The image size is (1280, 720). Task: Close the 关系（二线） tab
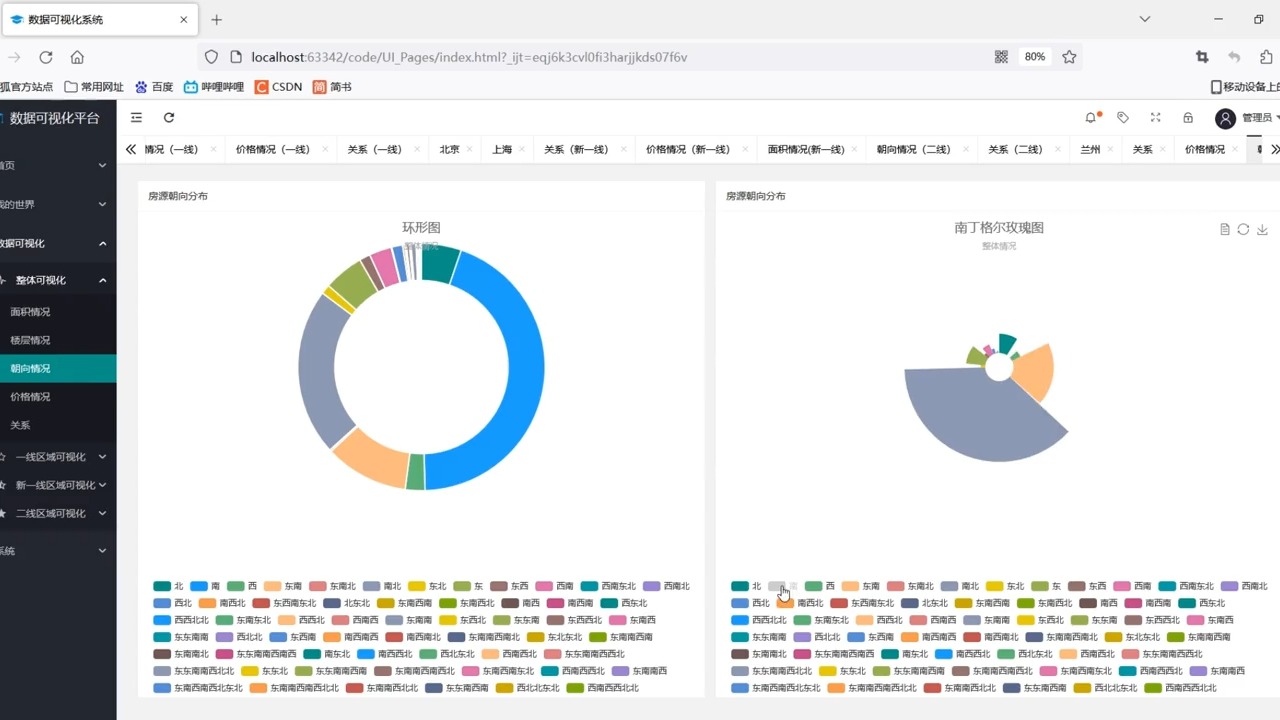[1056, 150]
